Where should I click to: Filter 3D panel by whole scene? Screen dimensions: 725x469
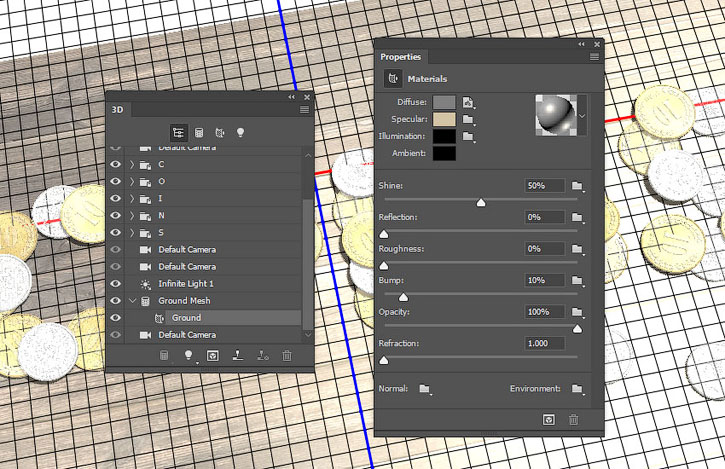coord(179,132)
